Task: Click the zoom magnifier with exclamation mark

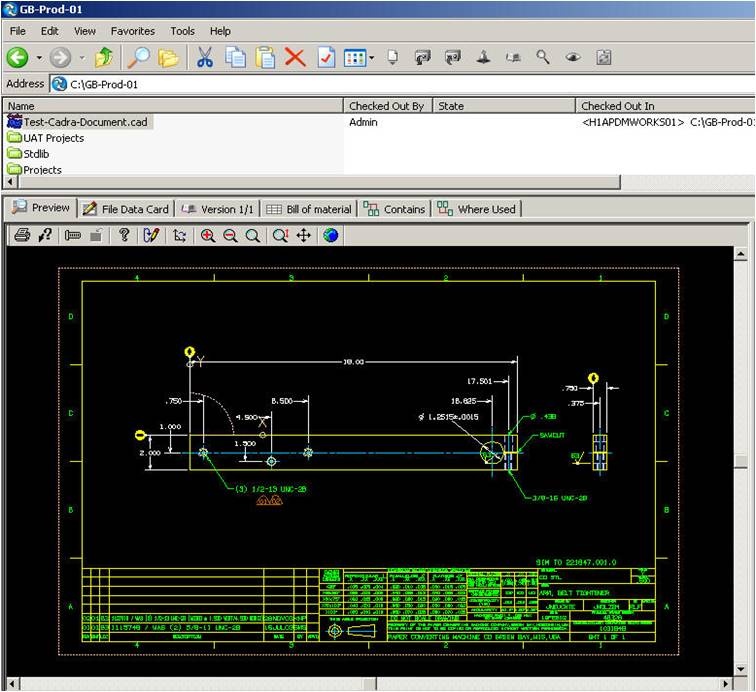Action: click(281, 235)
